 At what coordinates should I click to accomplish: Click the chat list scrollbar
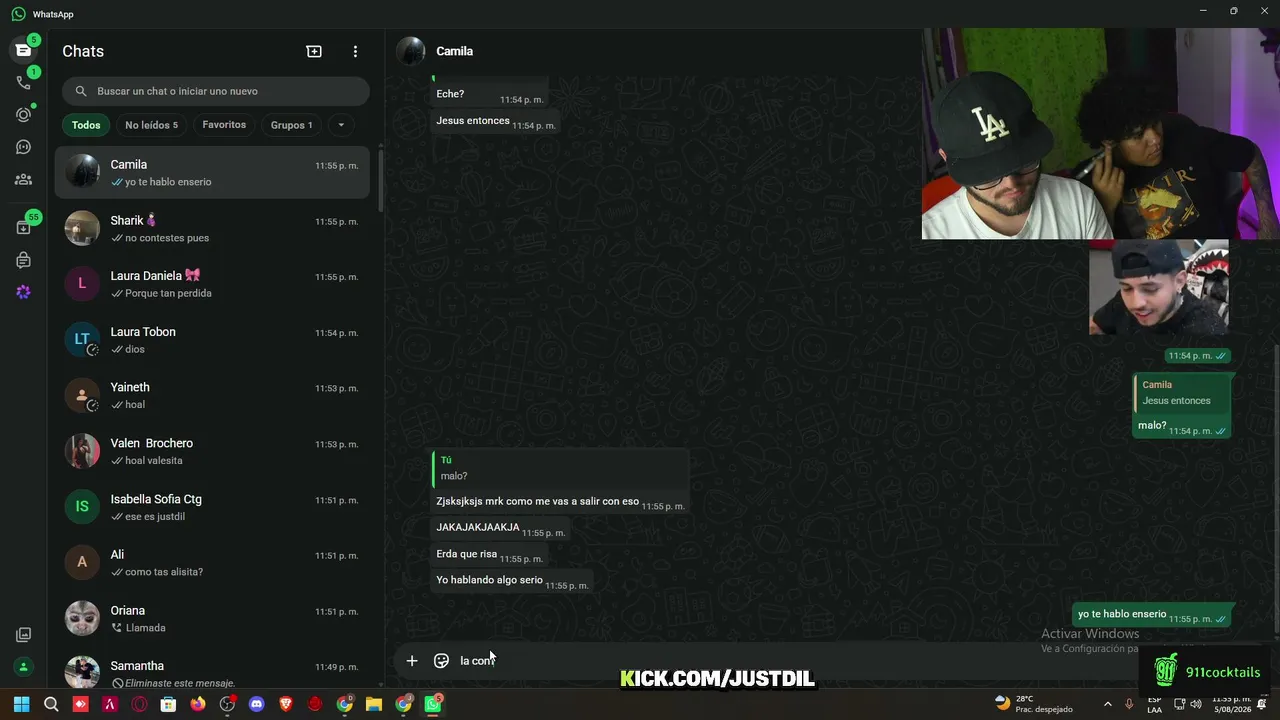(x=380, y=180)
